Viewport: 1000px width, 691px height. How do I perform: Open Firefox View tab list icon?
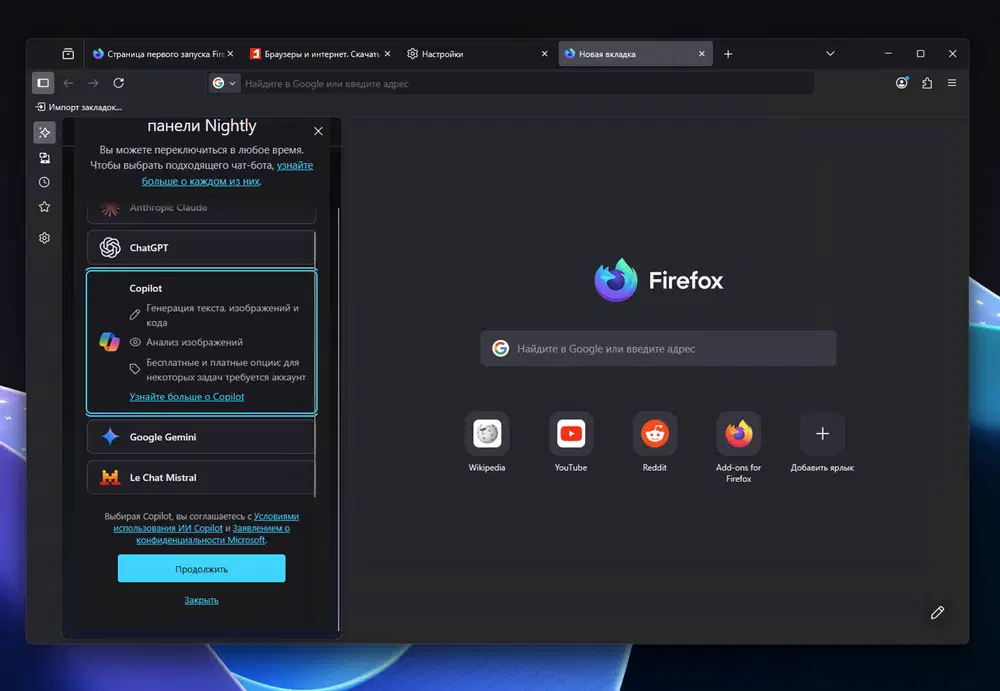click(x=68, y=54)
